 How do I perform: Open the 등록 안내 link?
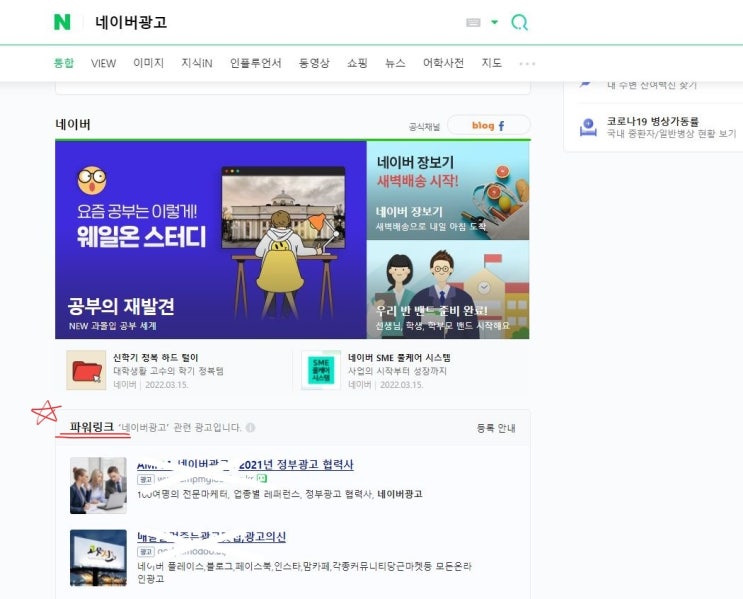496,428
